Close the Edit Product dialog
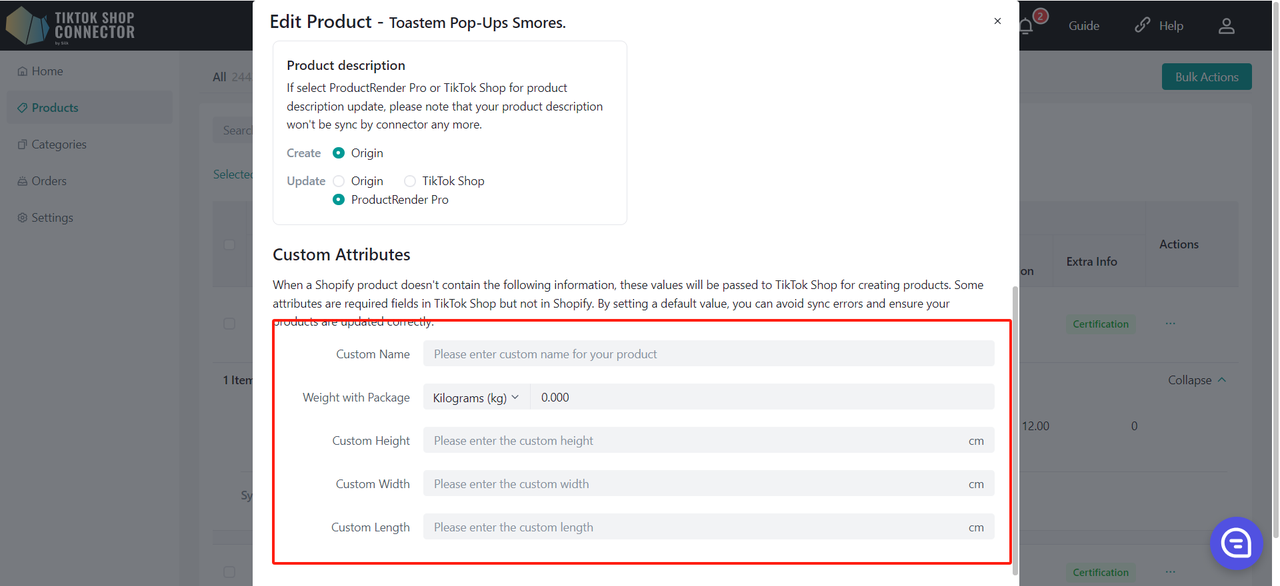The height and width of the screenshot is (586, 1280). tap(997, 21)
